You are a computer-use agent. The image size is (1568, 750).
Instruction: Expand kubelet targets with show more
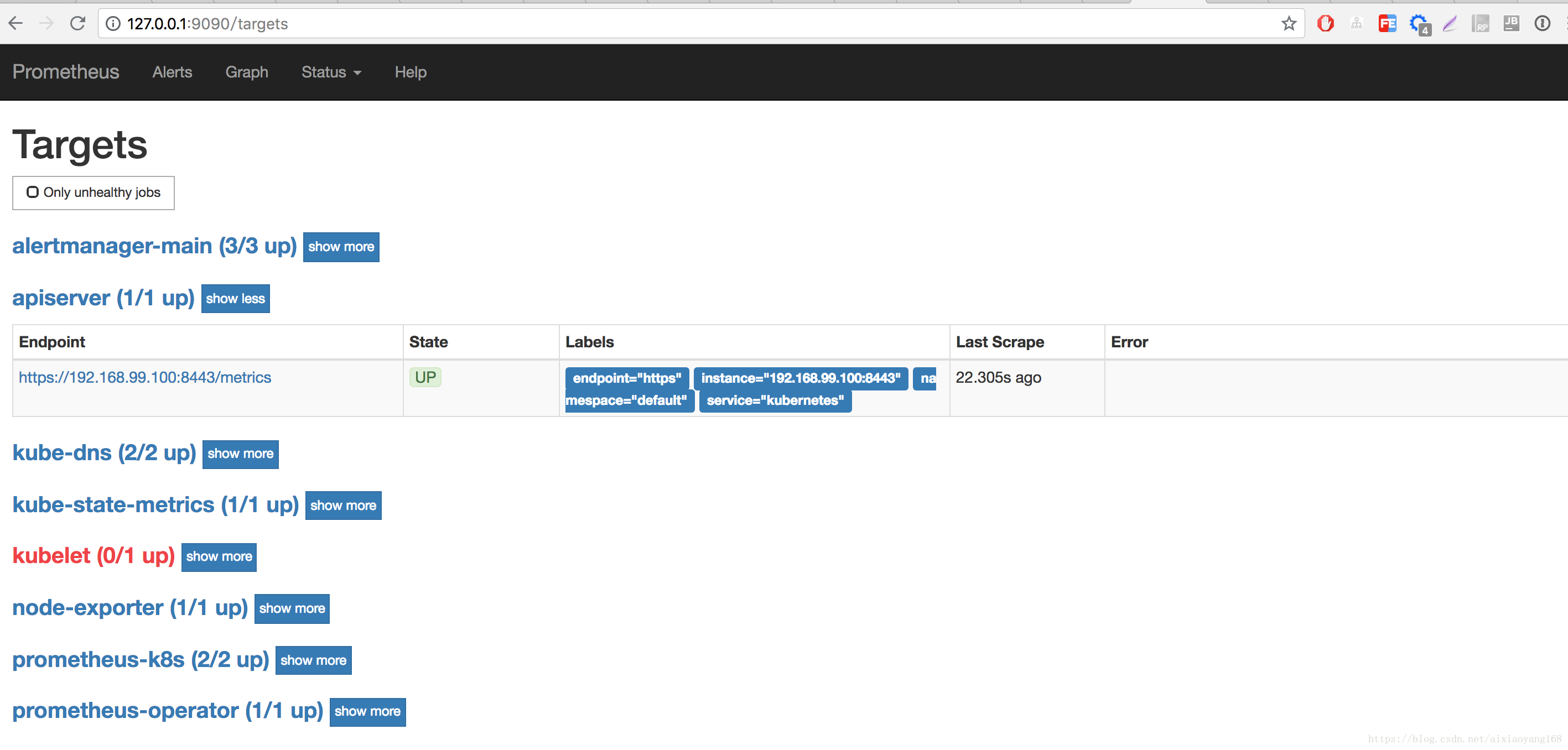[x=219, y=556]
